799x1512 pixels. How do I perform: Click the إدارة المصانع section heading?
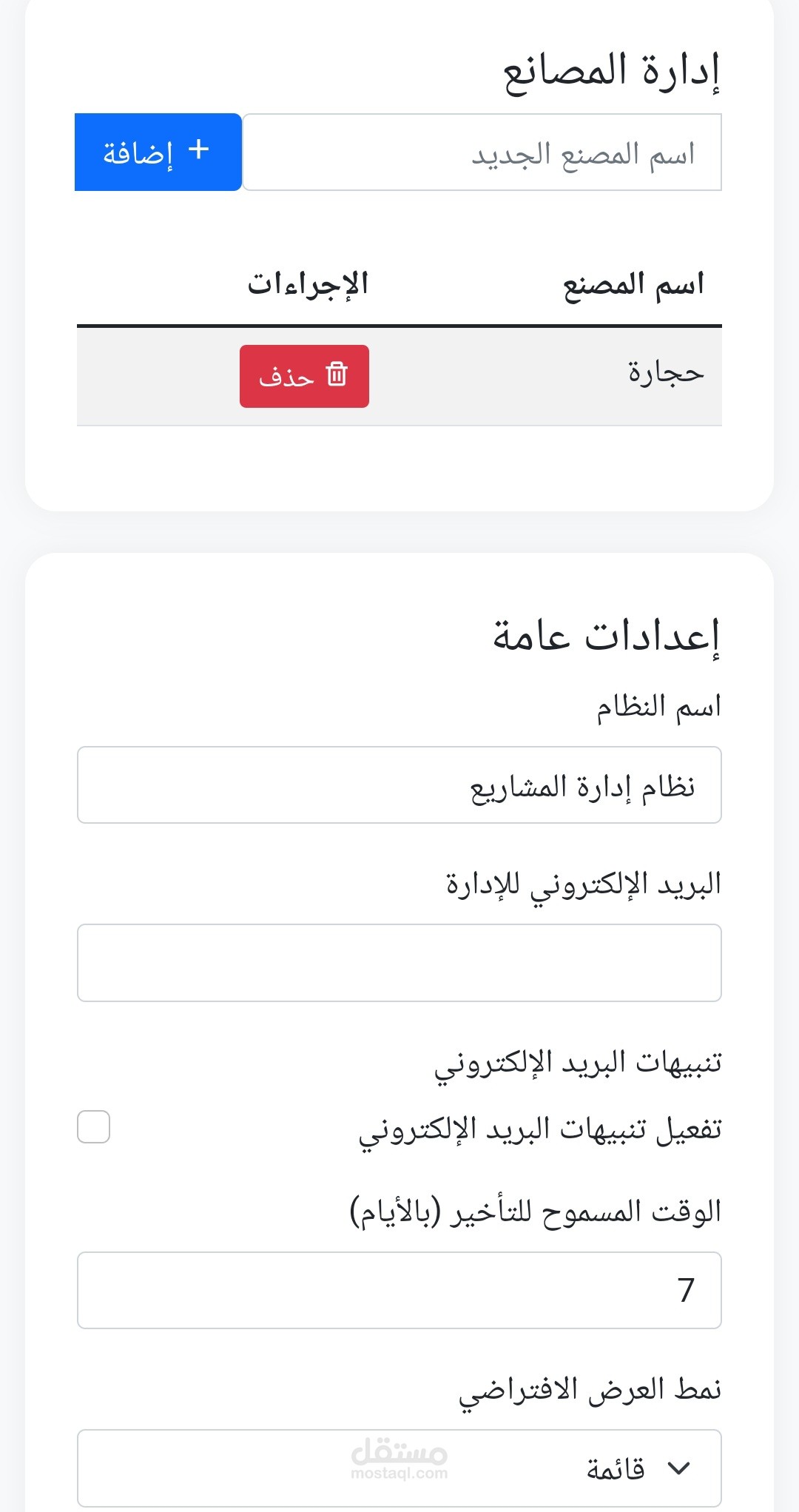[x=611, y=73]
